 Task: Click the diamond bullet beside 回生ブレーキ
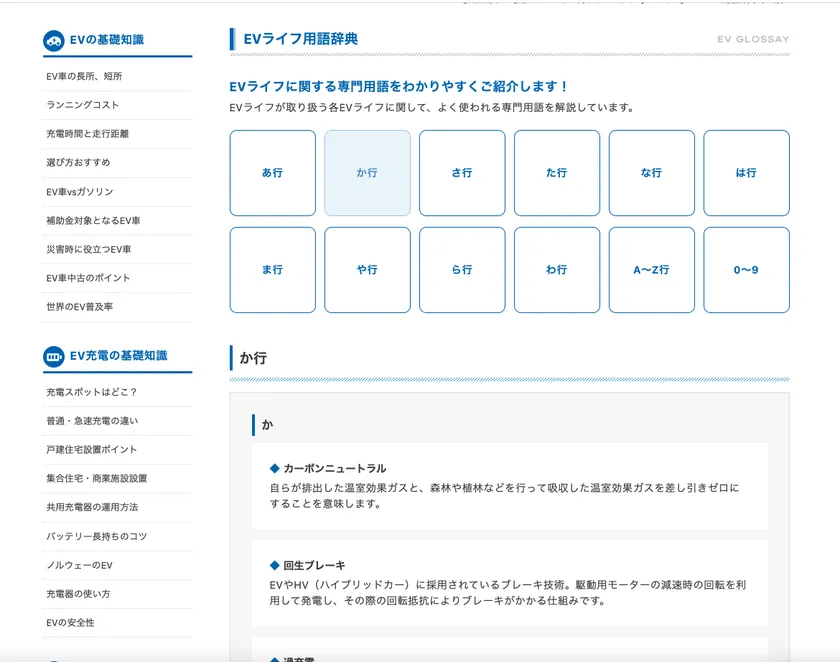[274, 565]
